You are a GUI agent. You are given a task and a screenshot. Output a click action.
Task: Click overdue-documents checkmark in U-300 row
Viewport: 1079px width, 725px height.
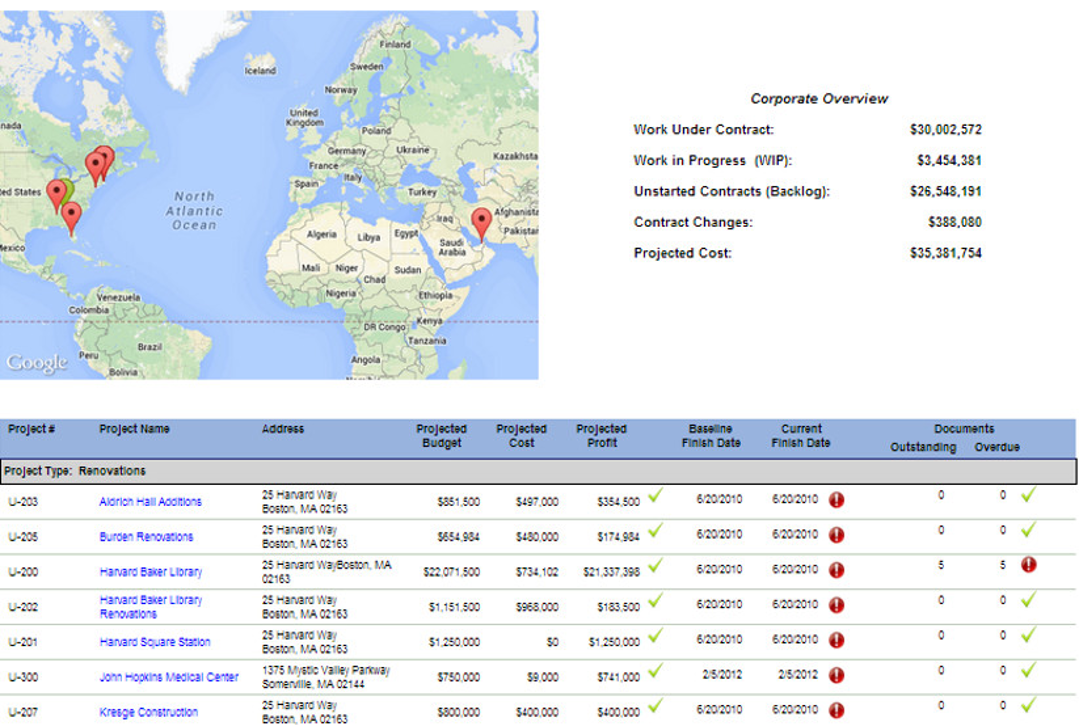[1028, 671]
